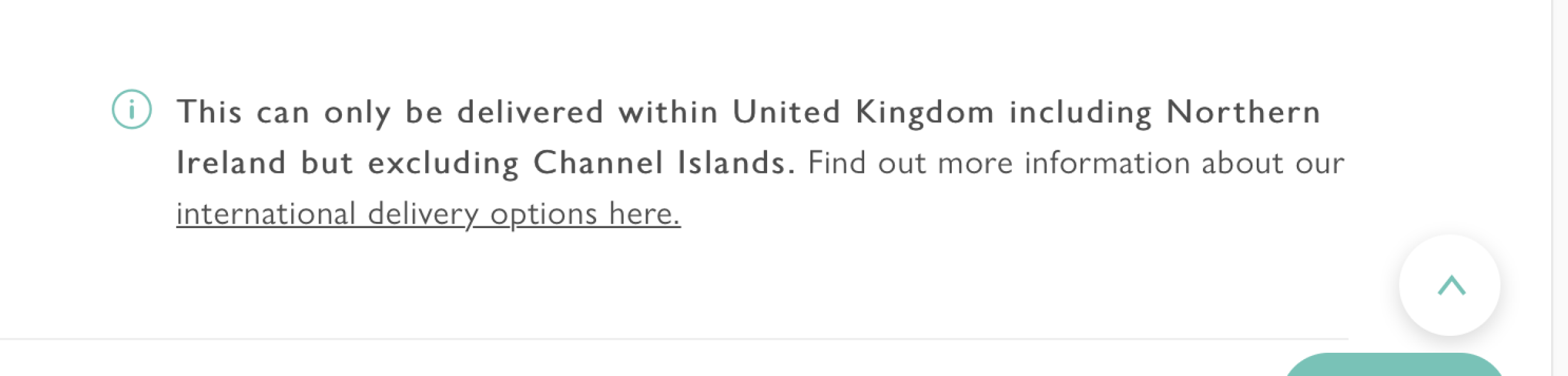The height and width of the screenshot is (376, 1568).
Task: Click the teal information circle icon
Action: [x=132, y=110]
